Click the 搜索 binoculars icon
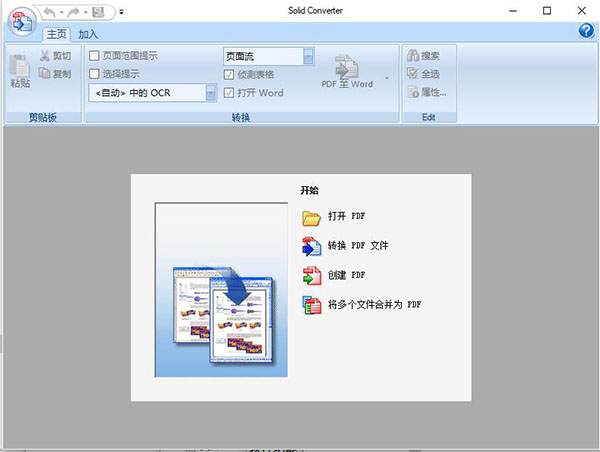This screenshot has height=452, width=600. click(413, 55)
